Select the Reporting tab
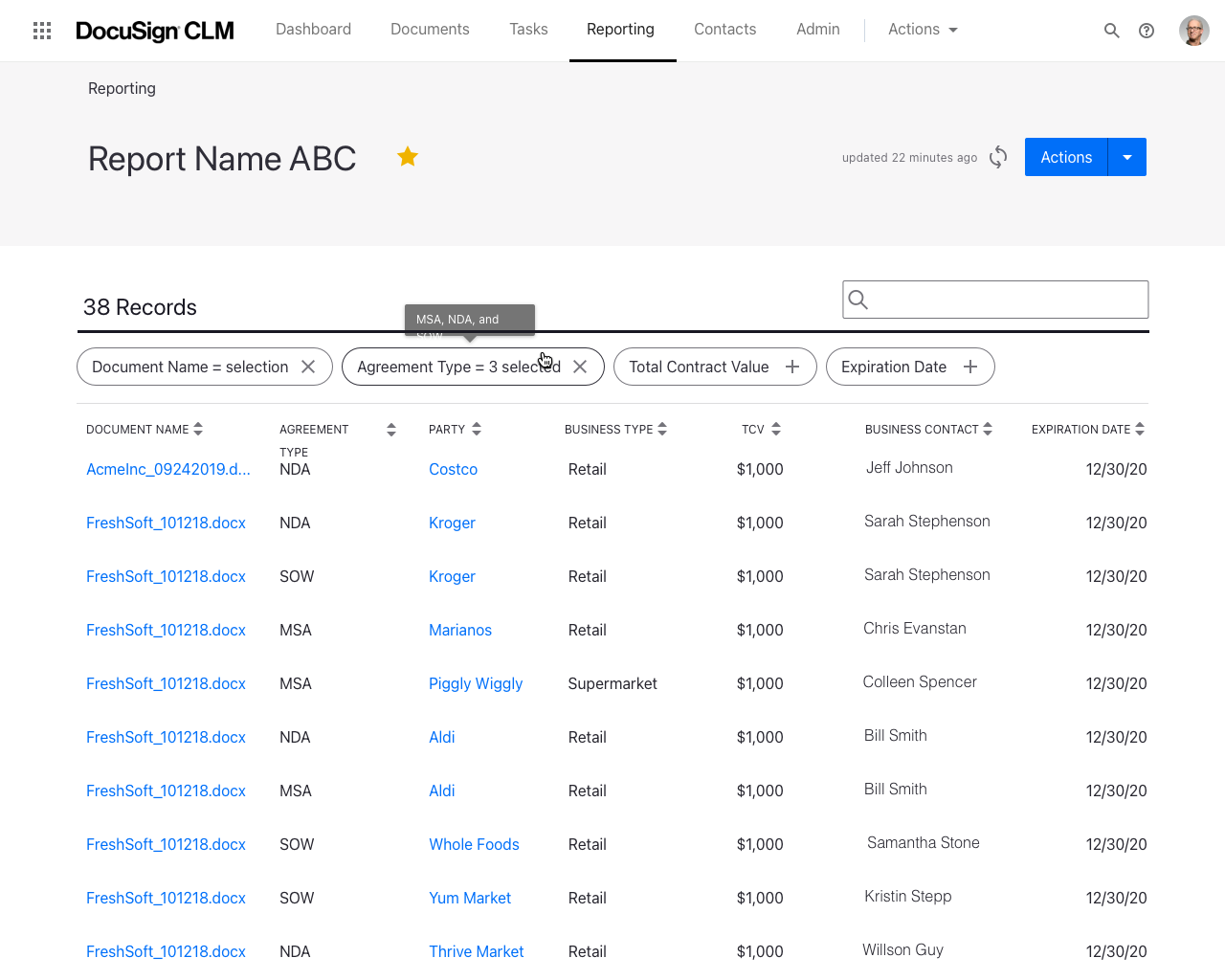The height and width of the screenshot is (980, 1225). (620, 30)
